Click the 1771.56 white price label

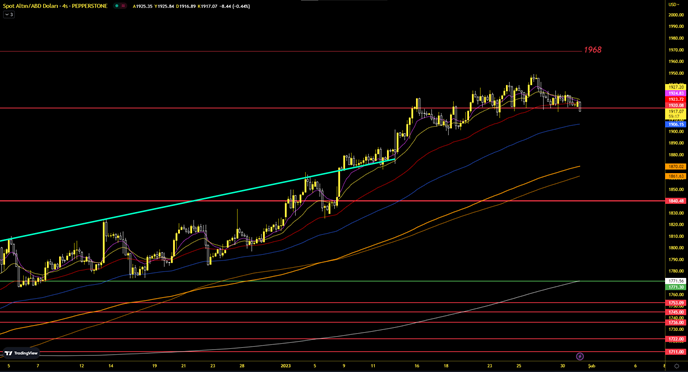pos(676,281)
